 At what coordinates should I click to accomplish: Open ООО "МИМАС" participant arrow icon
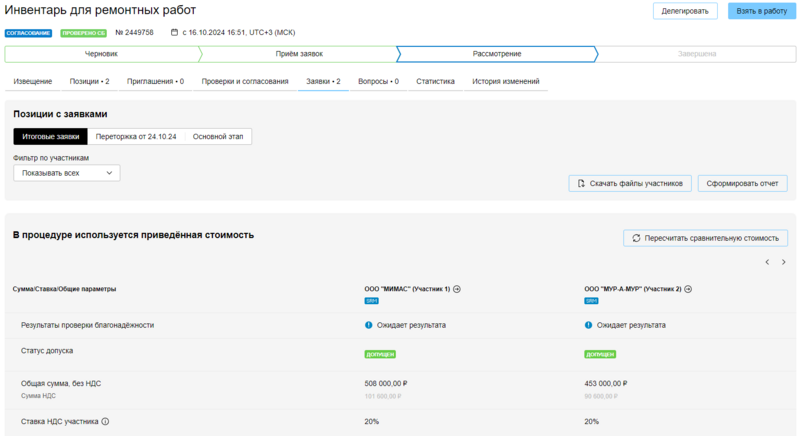457,289
